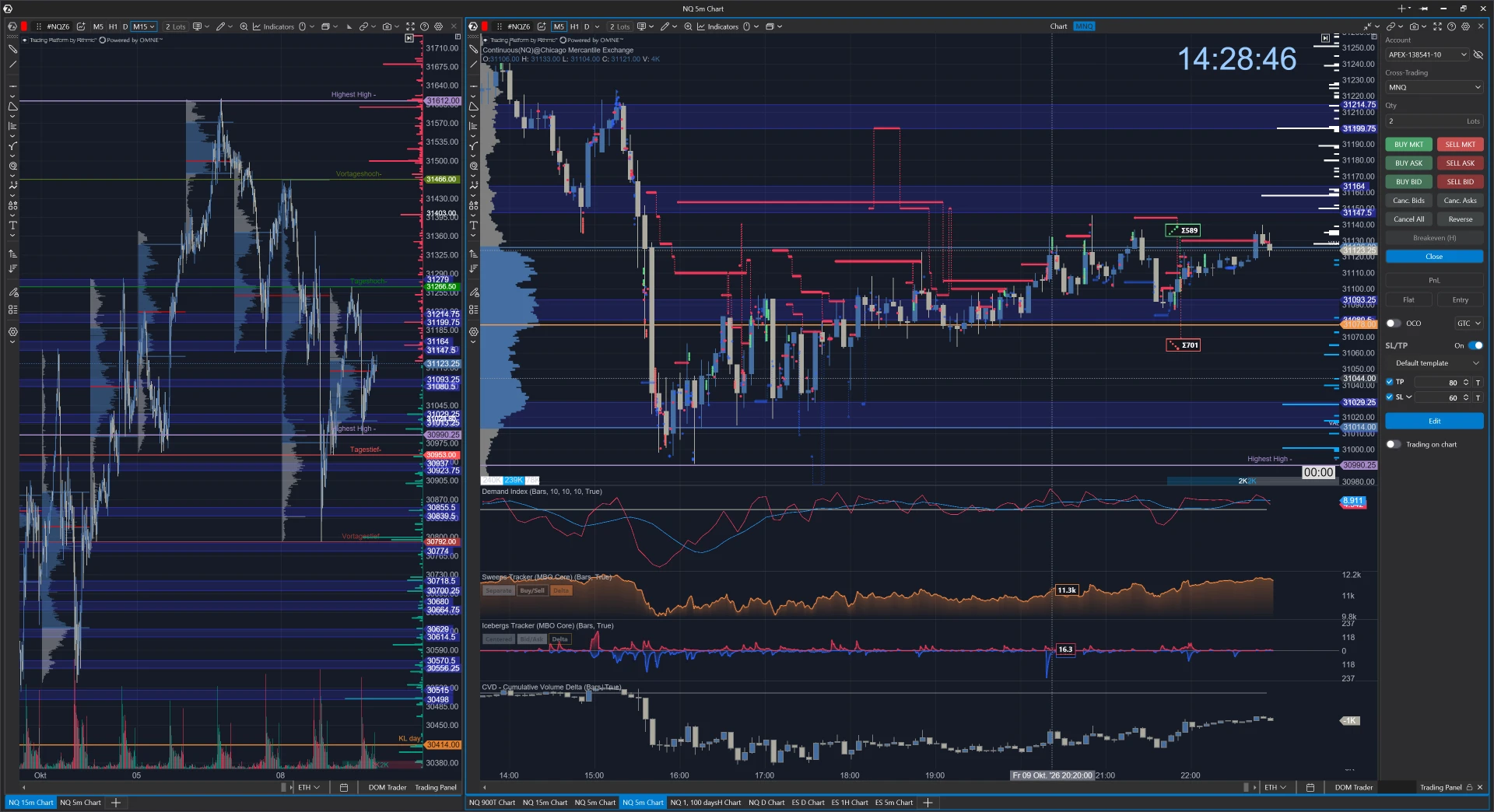Open ETH session dropdown in right chart bottom bar
Image resolution: width=1494 pixels, height=812 pixels.
pos(1275,787)
